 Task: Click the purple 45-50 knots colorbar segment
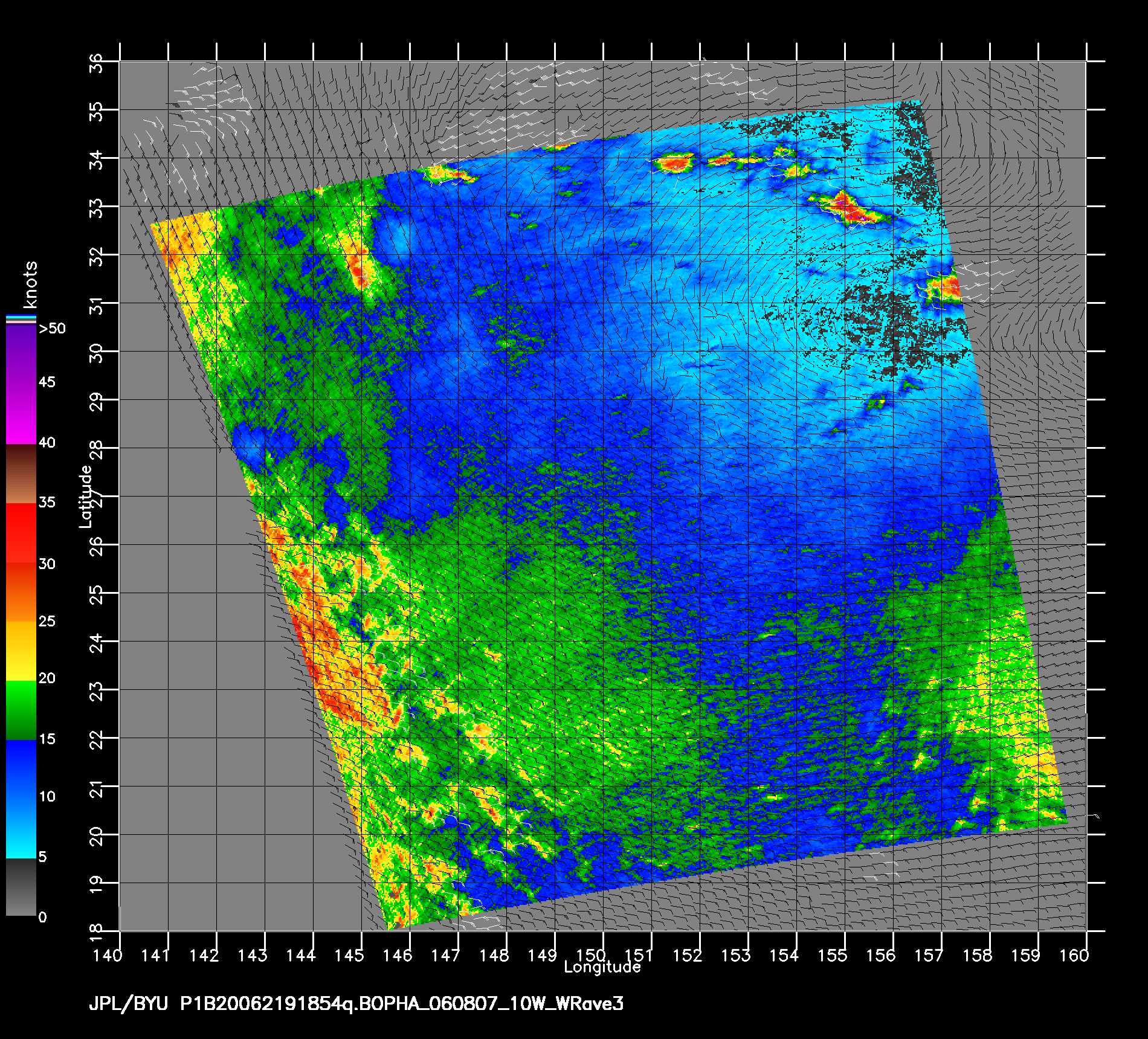click(x=21, y=356)
